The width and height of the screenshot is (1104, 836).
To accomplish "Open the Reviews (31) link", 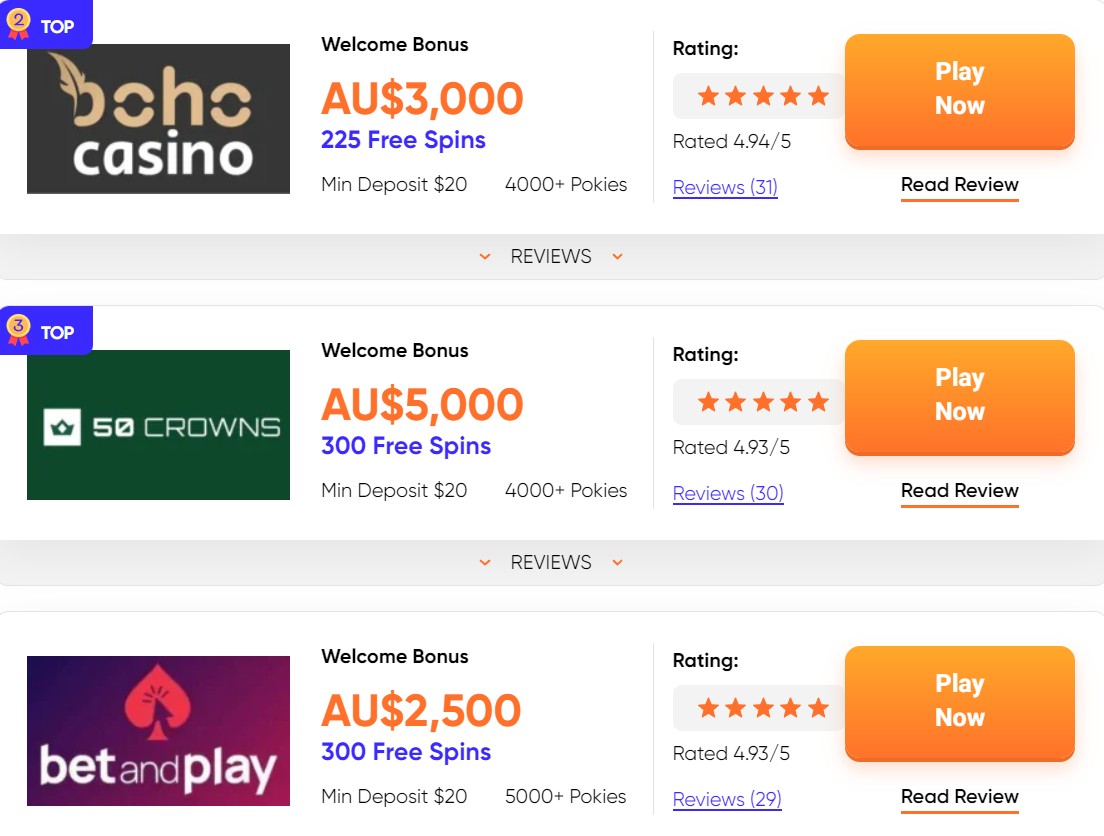I will coord(725,187).
